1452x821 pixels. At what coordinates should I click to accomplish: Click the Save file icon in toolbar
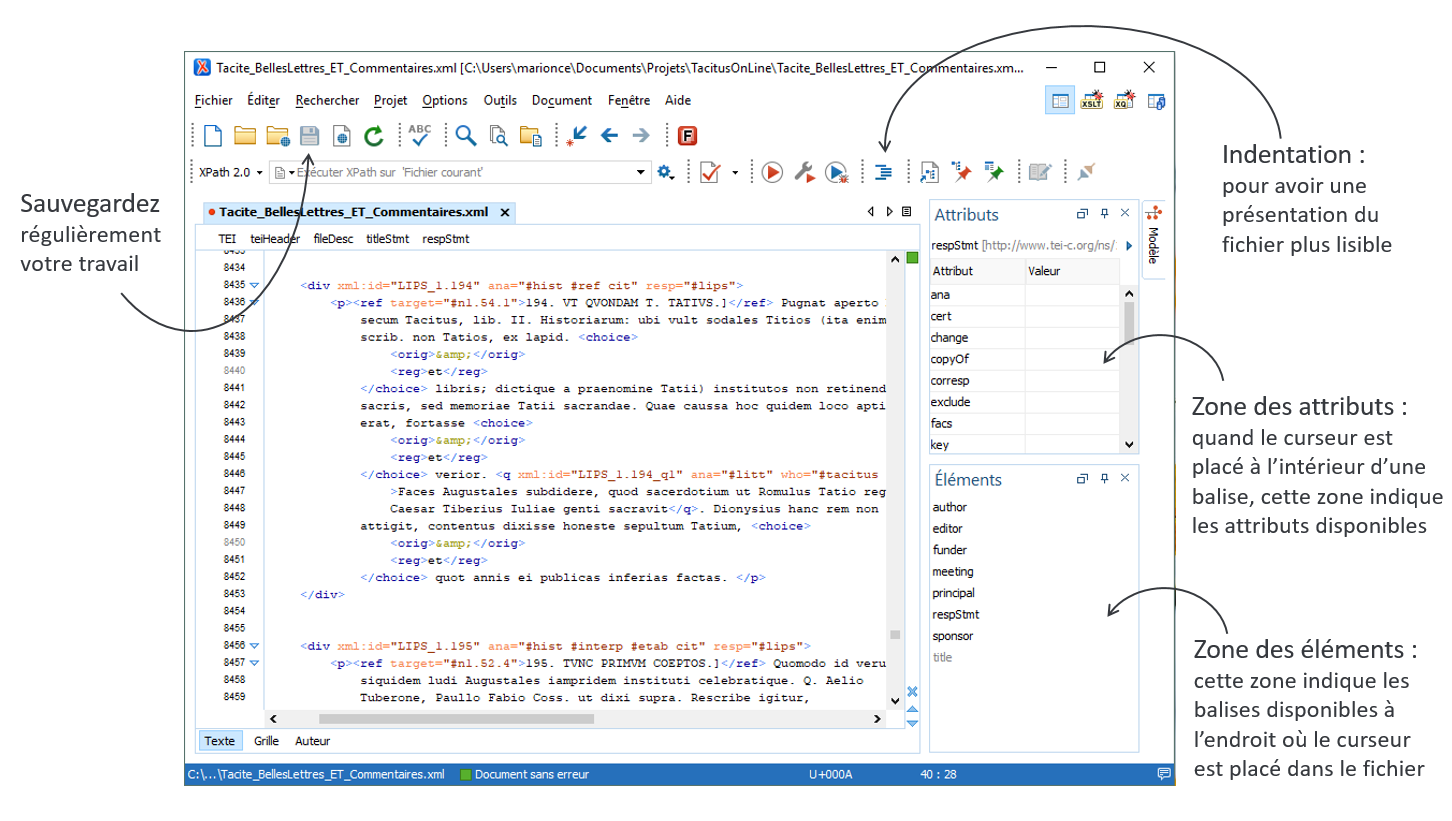coord(310,136)
